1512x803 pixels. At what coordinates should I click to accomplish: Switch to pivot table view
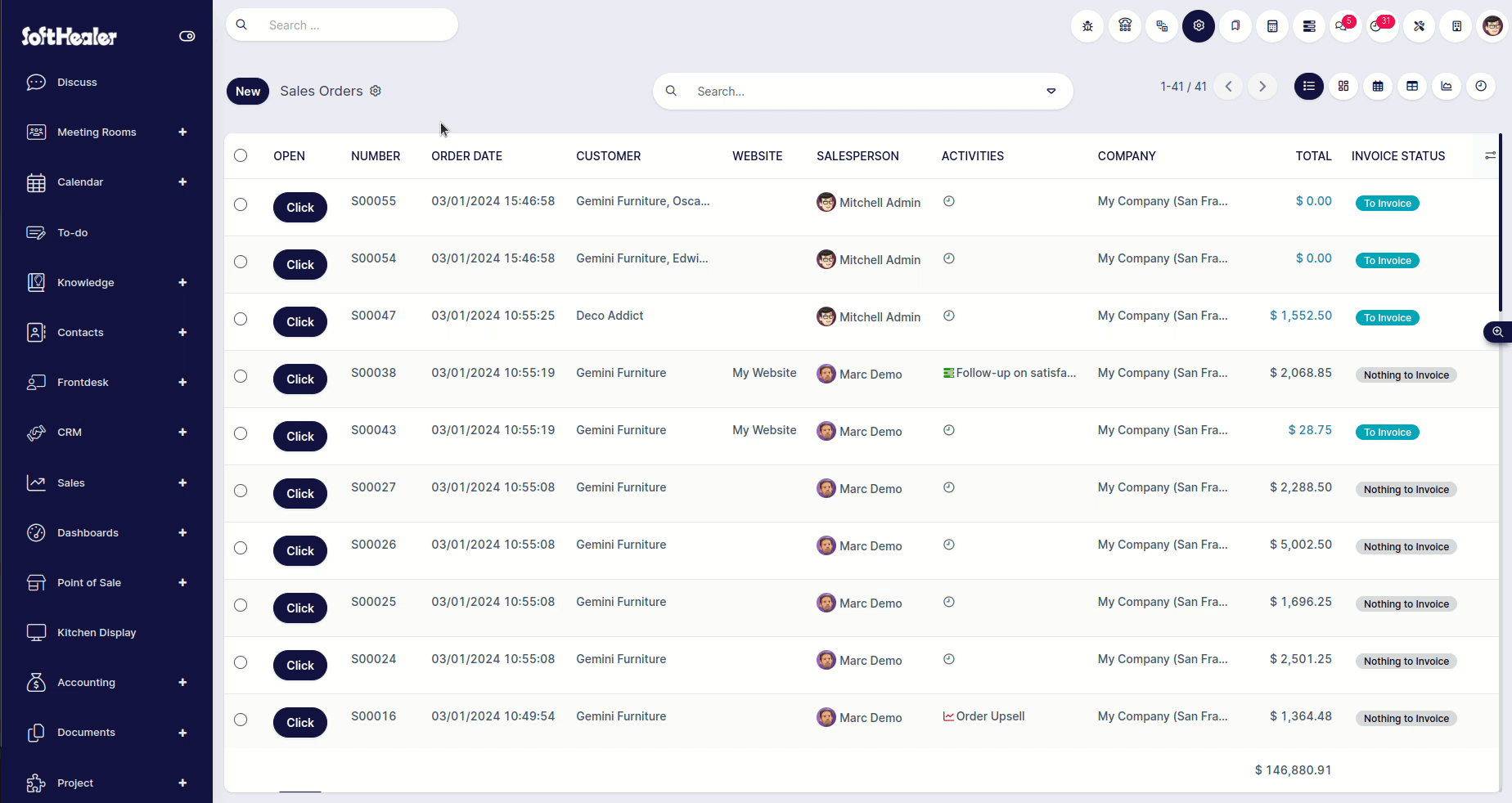1412,86
